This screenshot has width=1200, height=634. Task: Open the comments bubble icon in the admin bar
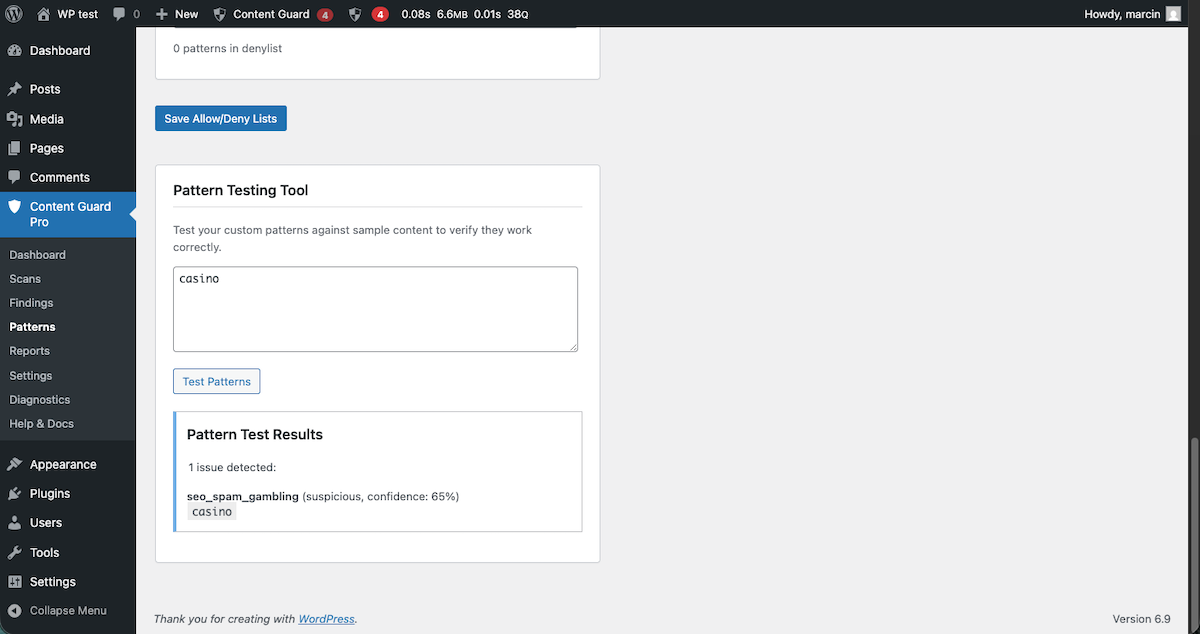pyautogui.click(x=120, y=14)
